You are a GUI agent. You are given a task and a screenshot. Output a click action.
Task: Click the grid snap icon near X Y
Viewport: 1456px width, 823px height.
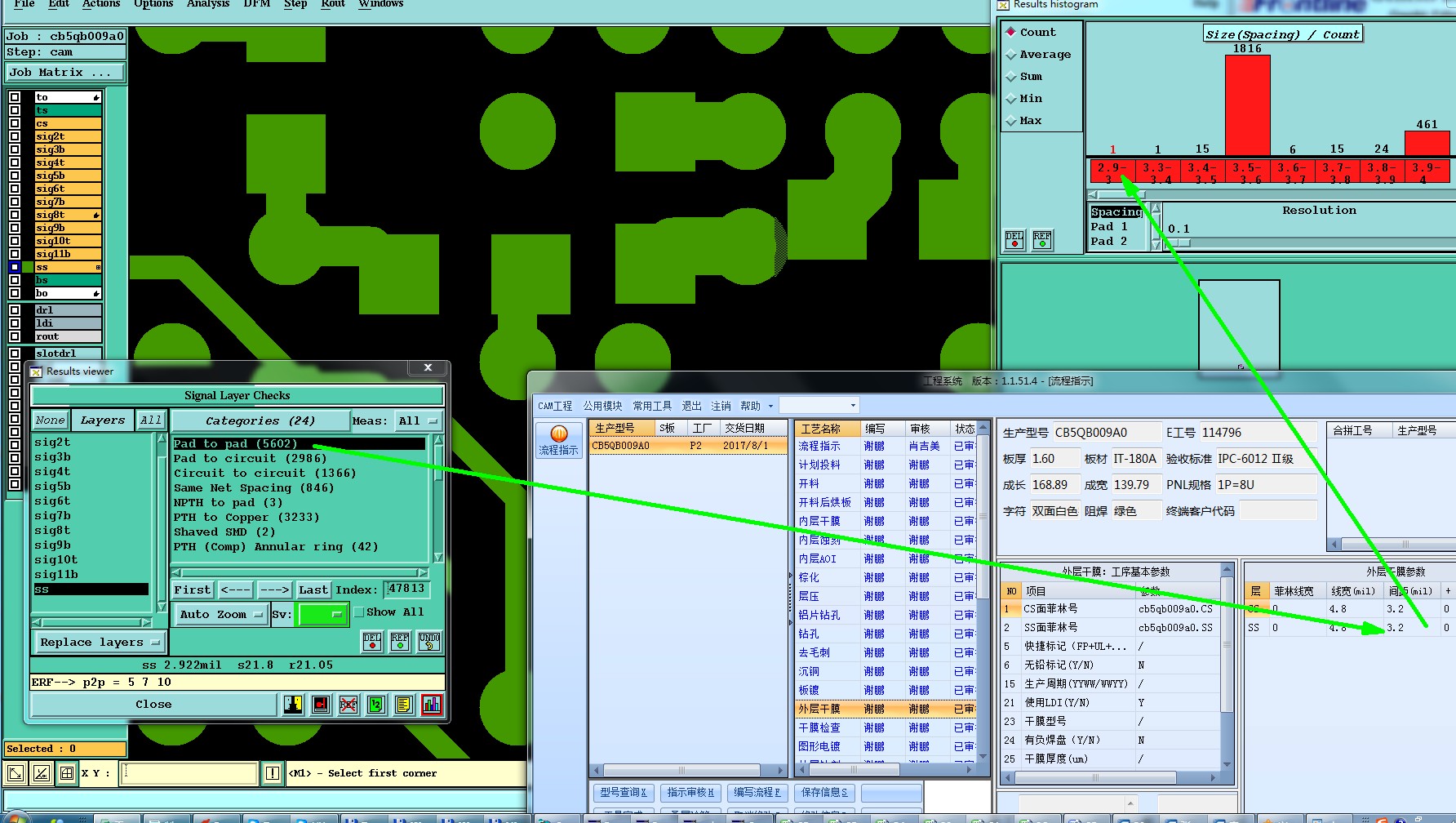[x=67, y=773]
